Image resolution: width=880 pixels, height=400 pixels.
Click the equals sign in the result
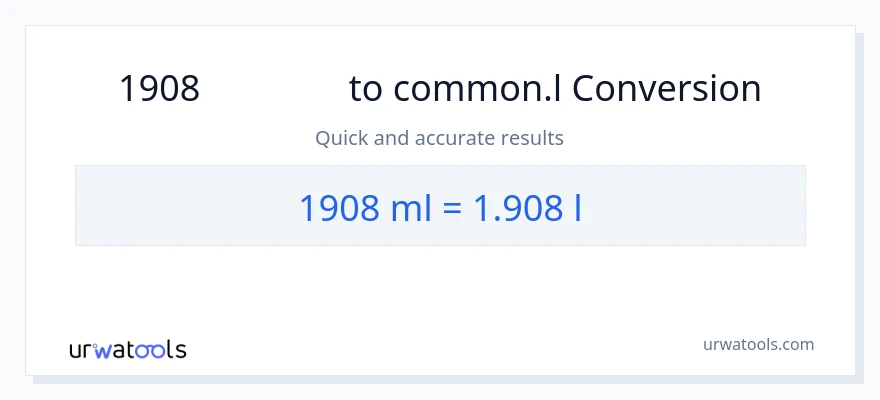[451, 207]
